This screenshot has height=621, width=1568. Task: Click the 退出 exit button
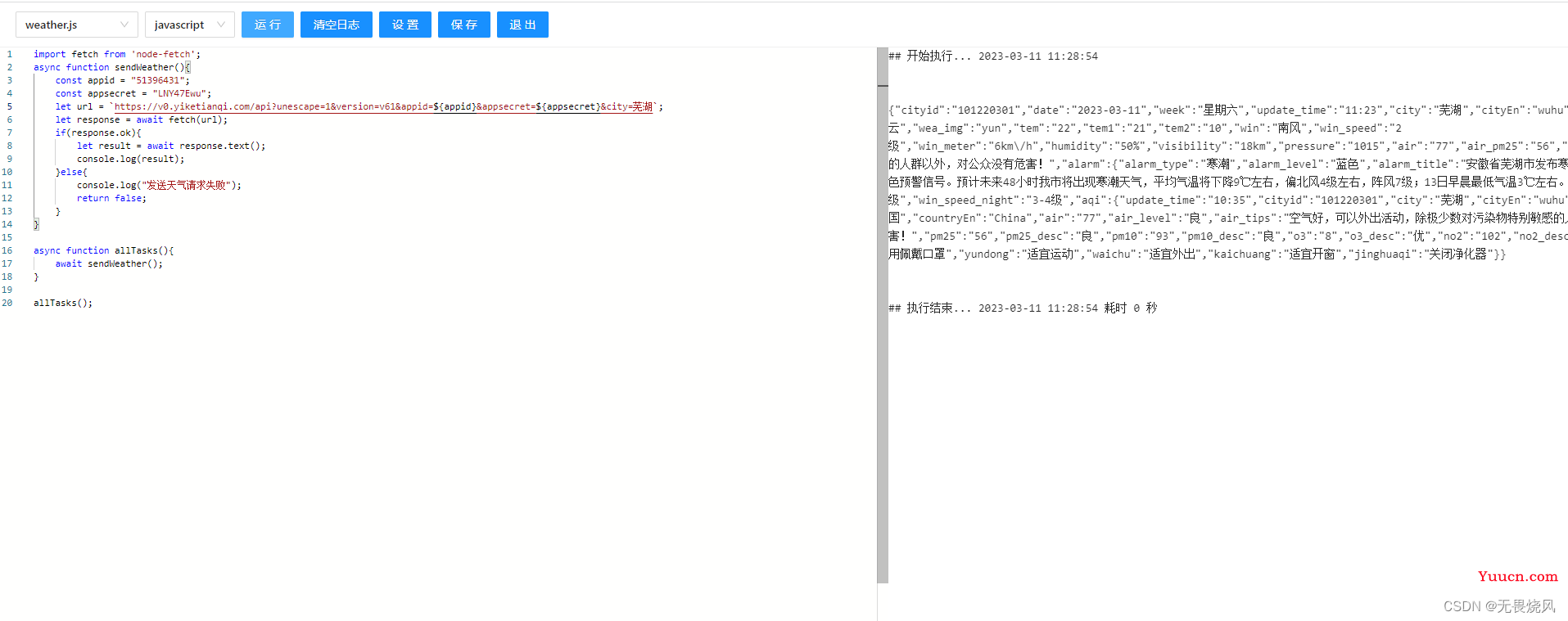point(522,25)
